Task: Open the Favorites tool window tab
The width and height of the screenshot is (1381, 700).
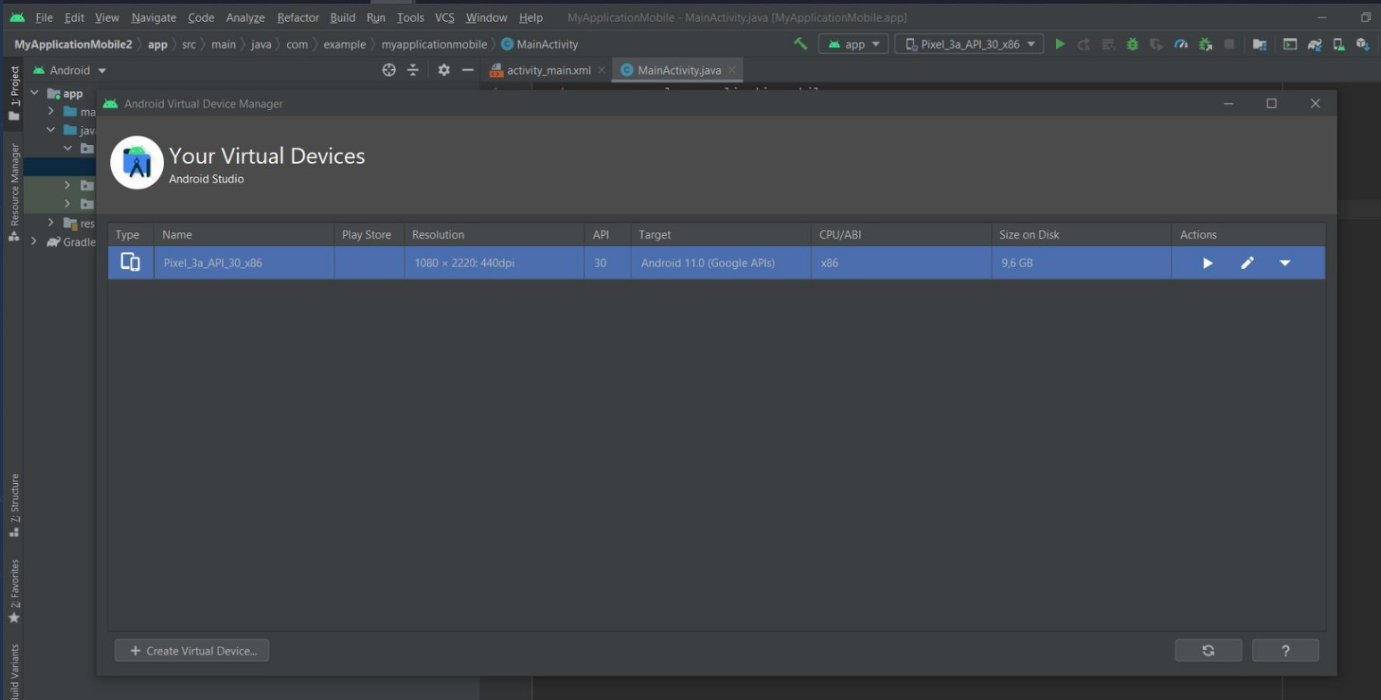Action: (14, 591)
